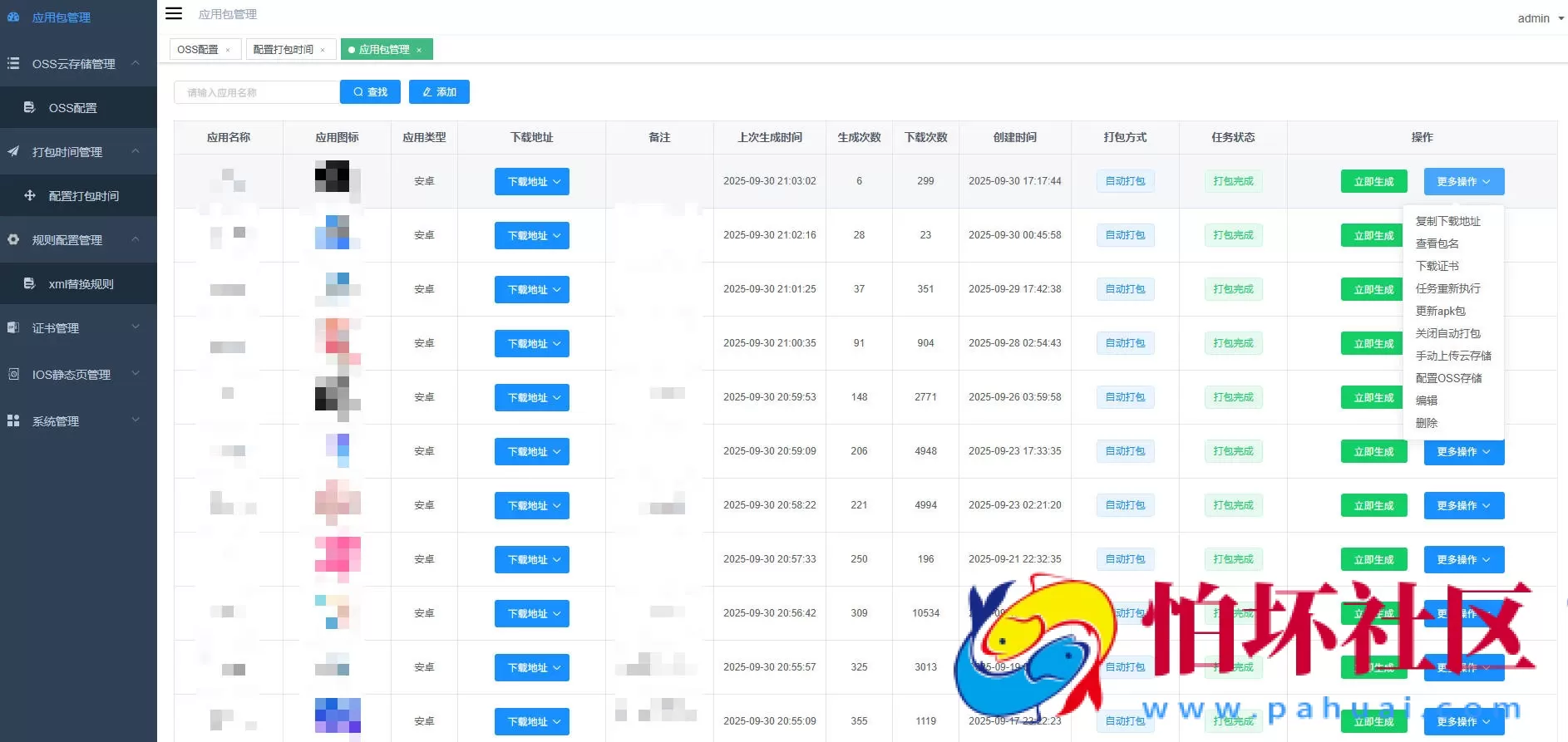This screenshot has width=1568, height=742.
Task: Click the OSS云存储管理 sidebar list icon
Action: pos(13,63)
